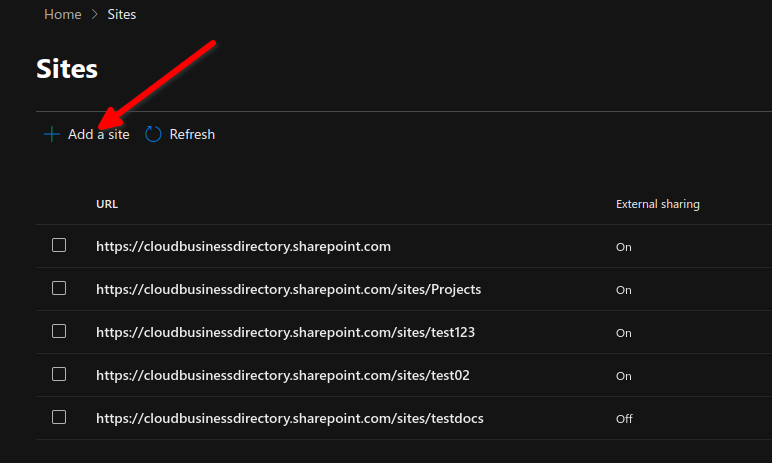Click the sites/test02 URL
The width and height of the screenshot is (772, 463).
pyautogui.click(x=283, y=375)
